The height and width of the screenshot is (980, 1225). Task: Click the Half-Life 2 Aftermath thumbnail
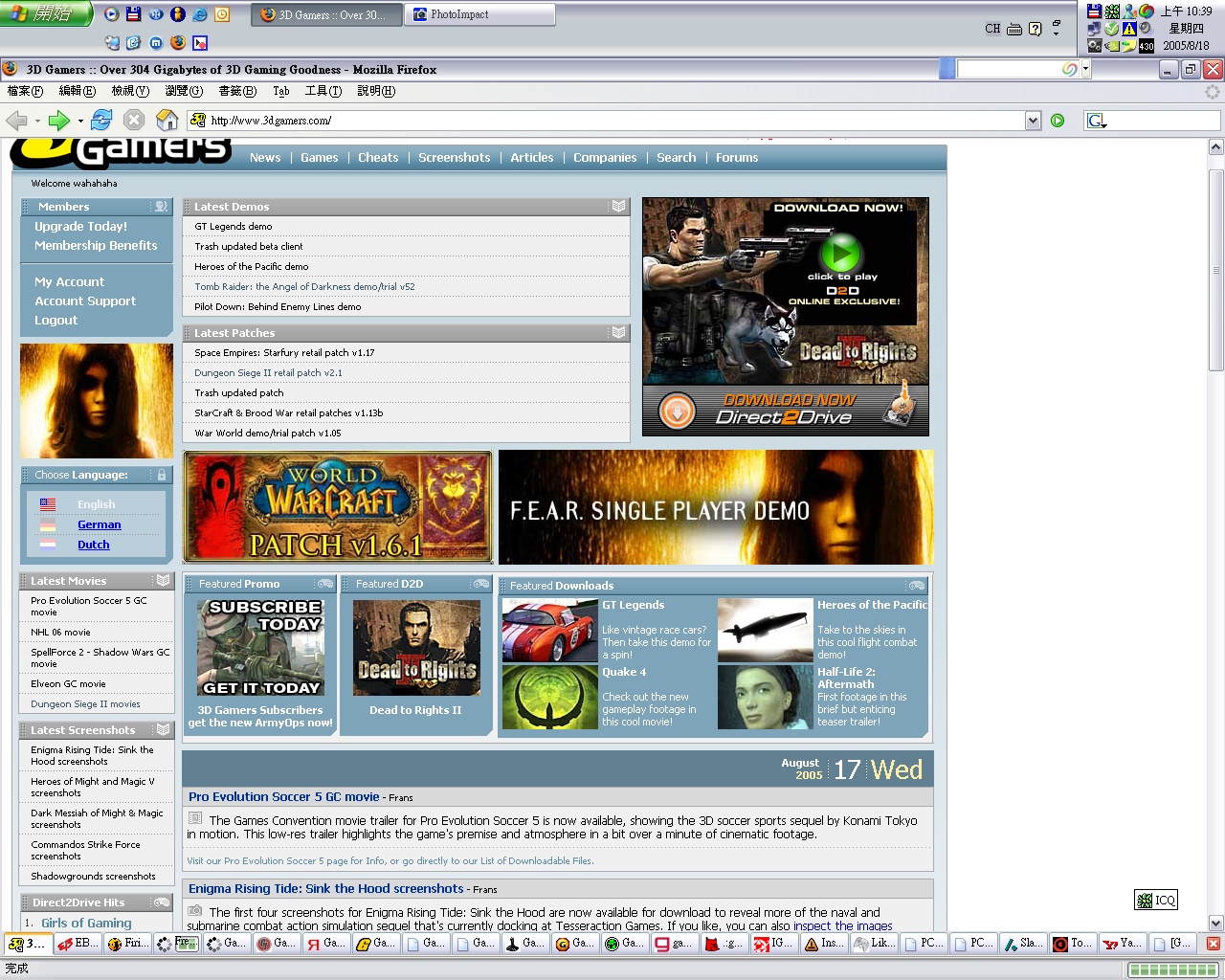pyautogui.click(x=766, y=697)
